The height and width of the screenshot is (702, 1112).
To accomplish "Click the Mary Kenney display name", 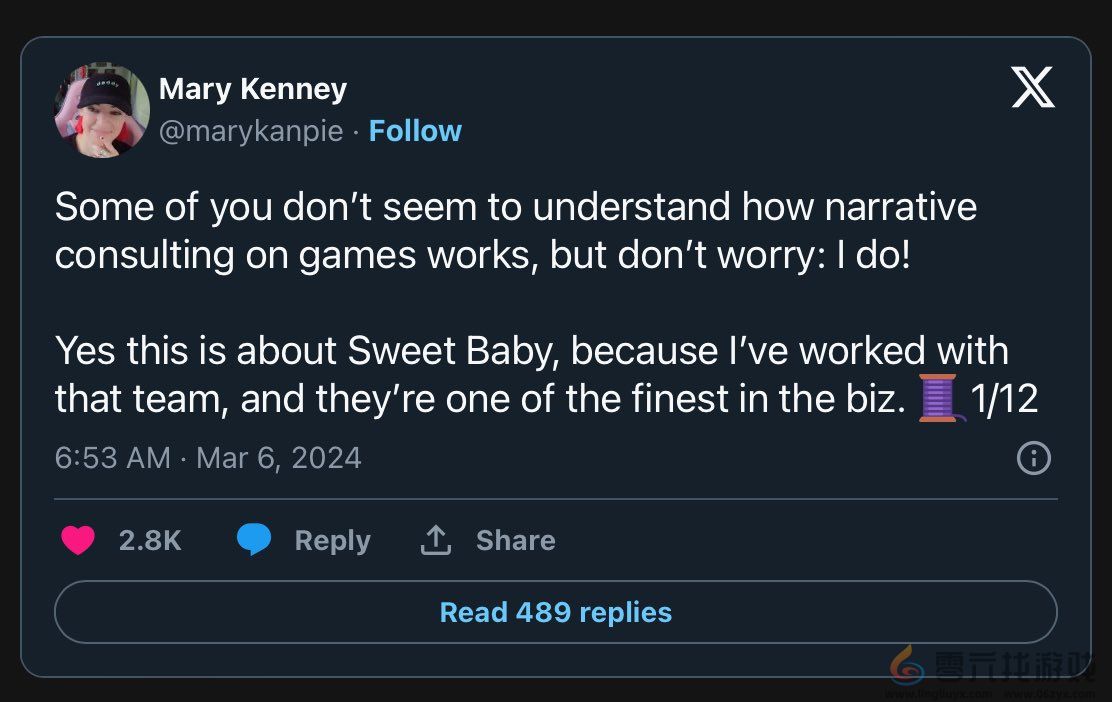I will (253, 89).
